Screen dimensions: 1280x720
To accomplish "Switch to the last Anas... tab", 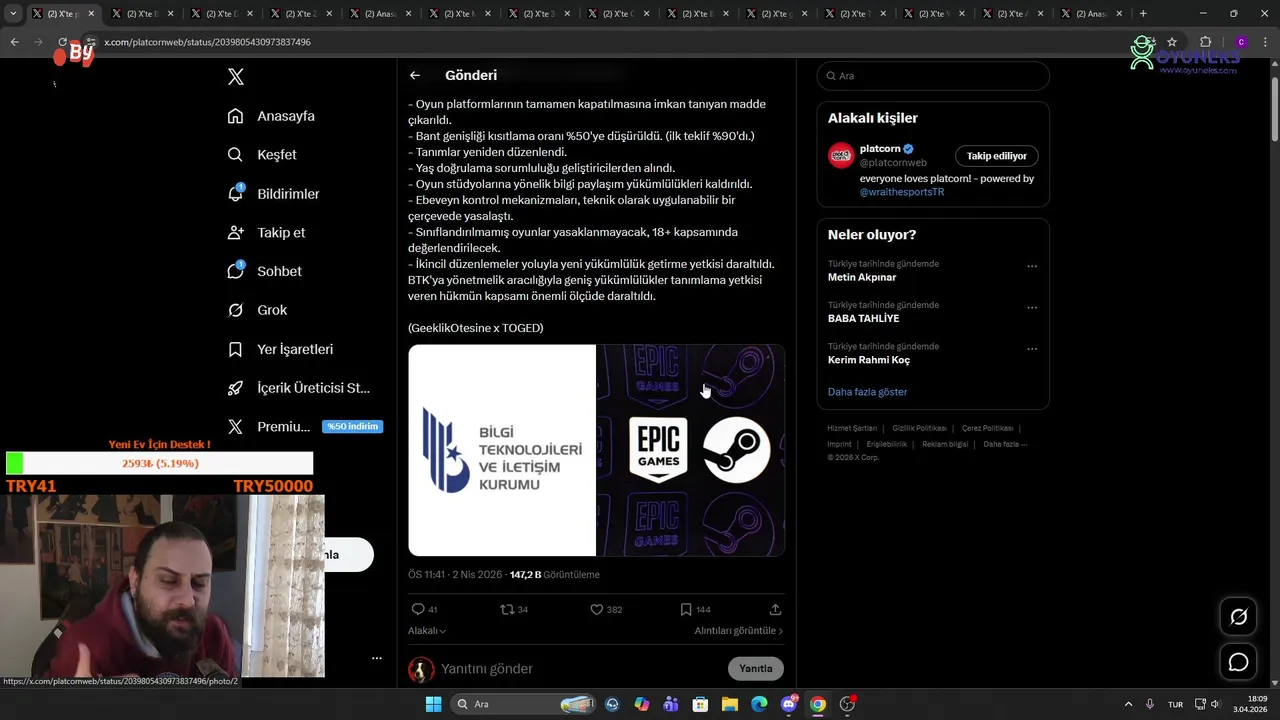I will coord(1092,14).
